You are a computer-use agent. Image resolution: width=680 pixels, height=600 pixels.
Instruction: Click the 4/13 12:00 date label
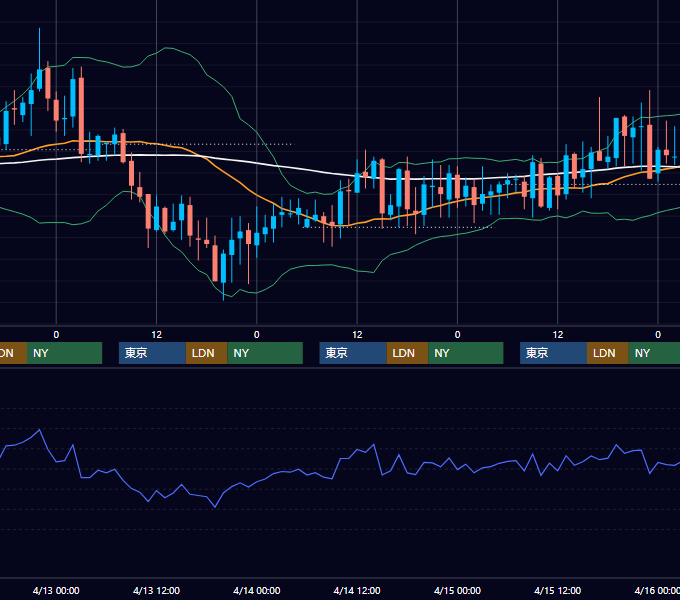(156, 590)
